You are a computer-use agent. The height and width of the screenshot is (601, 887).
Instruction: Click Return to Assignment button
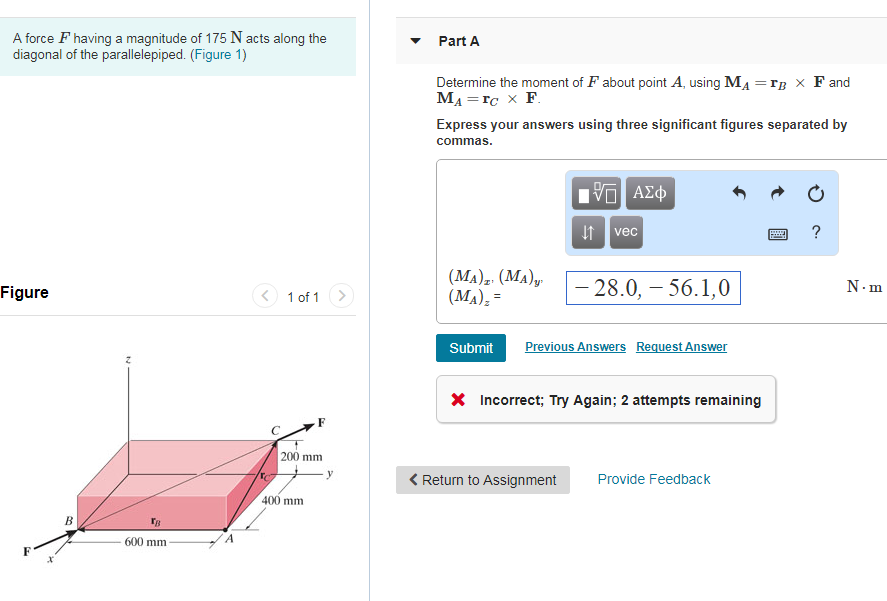click(x=482, y=479)
